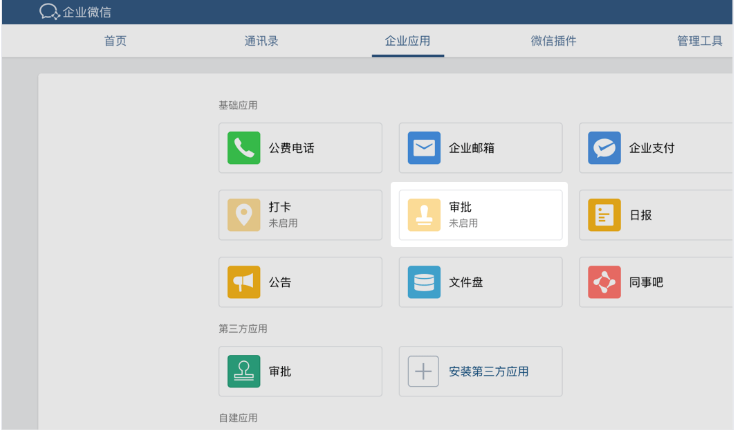Open the 企业邮箱 app label
734x433 pixels.
pyautogui.click(x=471, y=148)
